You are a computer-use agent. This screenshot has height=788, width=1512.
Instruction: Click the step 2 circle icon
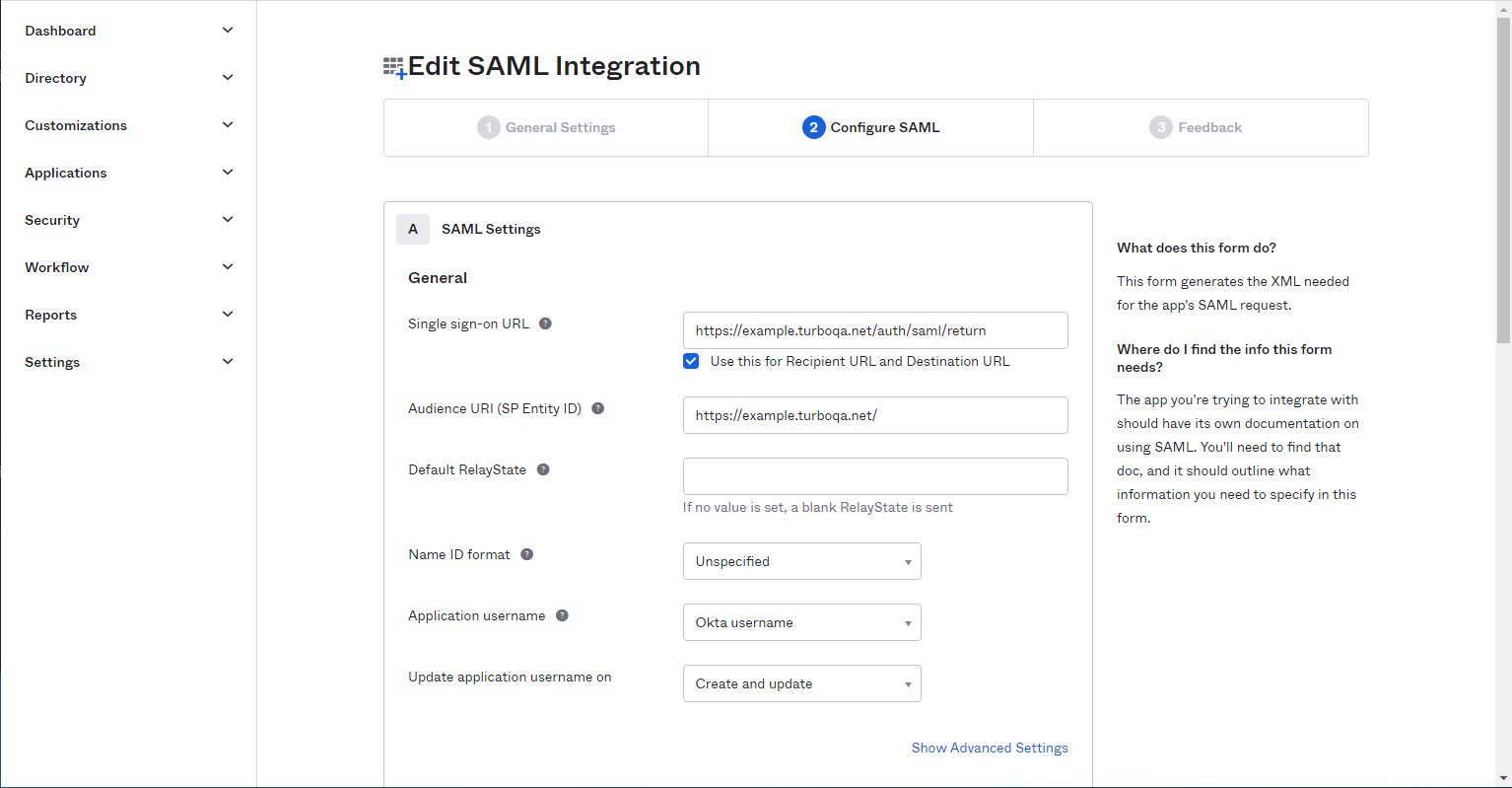pos(813,127)
